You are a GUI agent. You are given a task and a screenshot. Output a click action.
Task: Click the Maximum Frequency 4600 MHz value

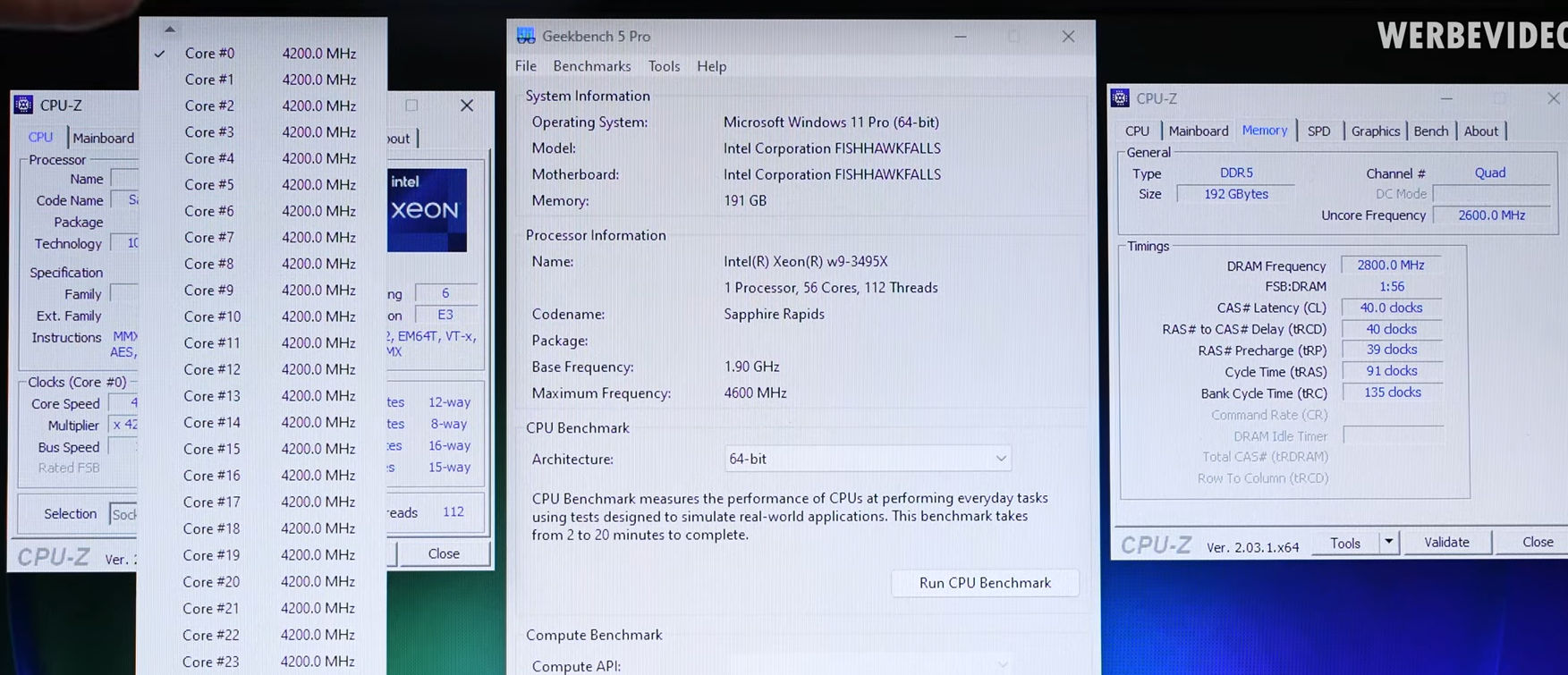point(755,393)
